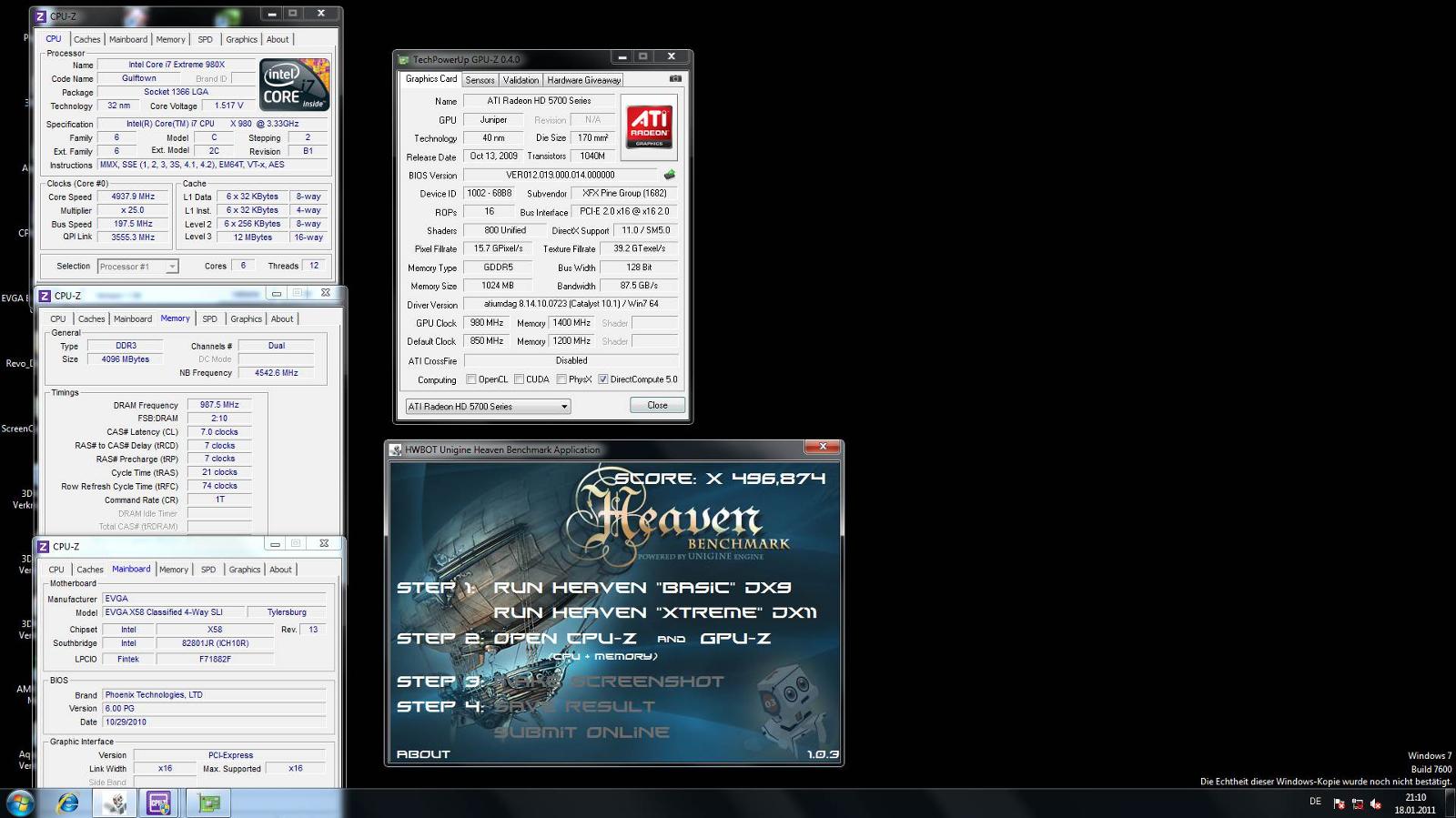
Task: Open About in the Heaven window
Action: coord(423,754)
